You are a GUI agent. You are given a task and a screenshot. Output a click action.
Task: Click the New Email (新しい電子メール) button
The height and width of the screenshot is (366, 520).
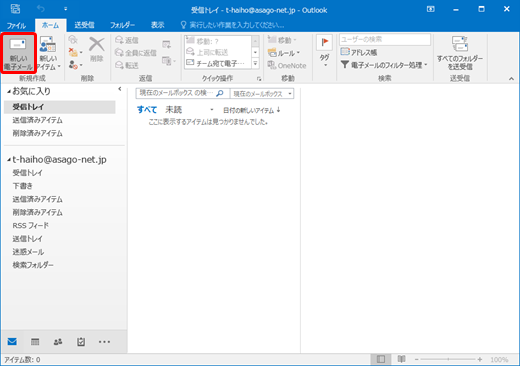coord(18,53)
